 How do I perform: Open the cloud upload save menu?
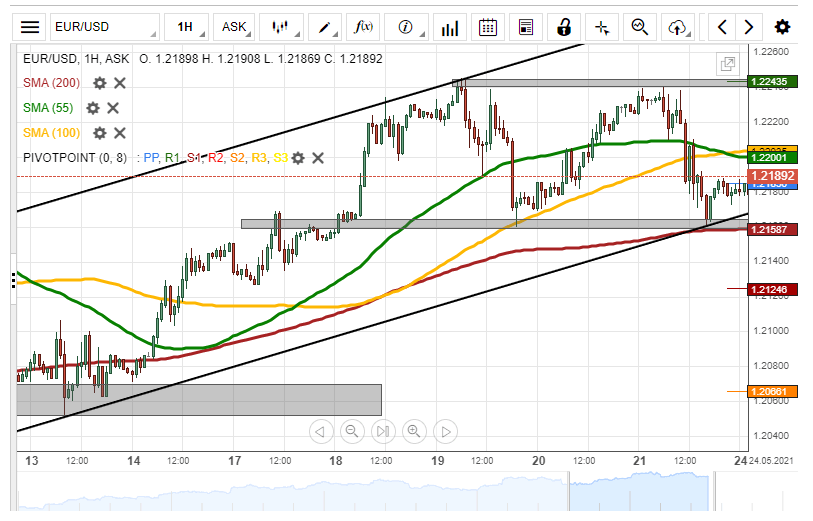click(678, 27)
